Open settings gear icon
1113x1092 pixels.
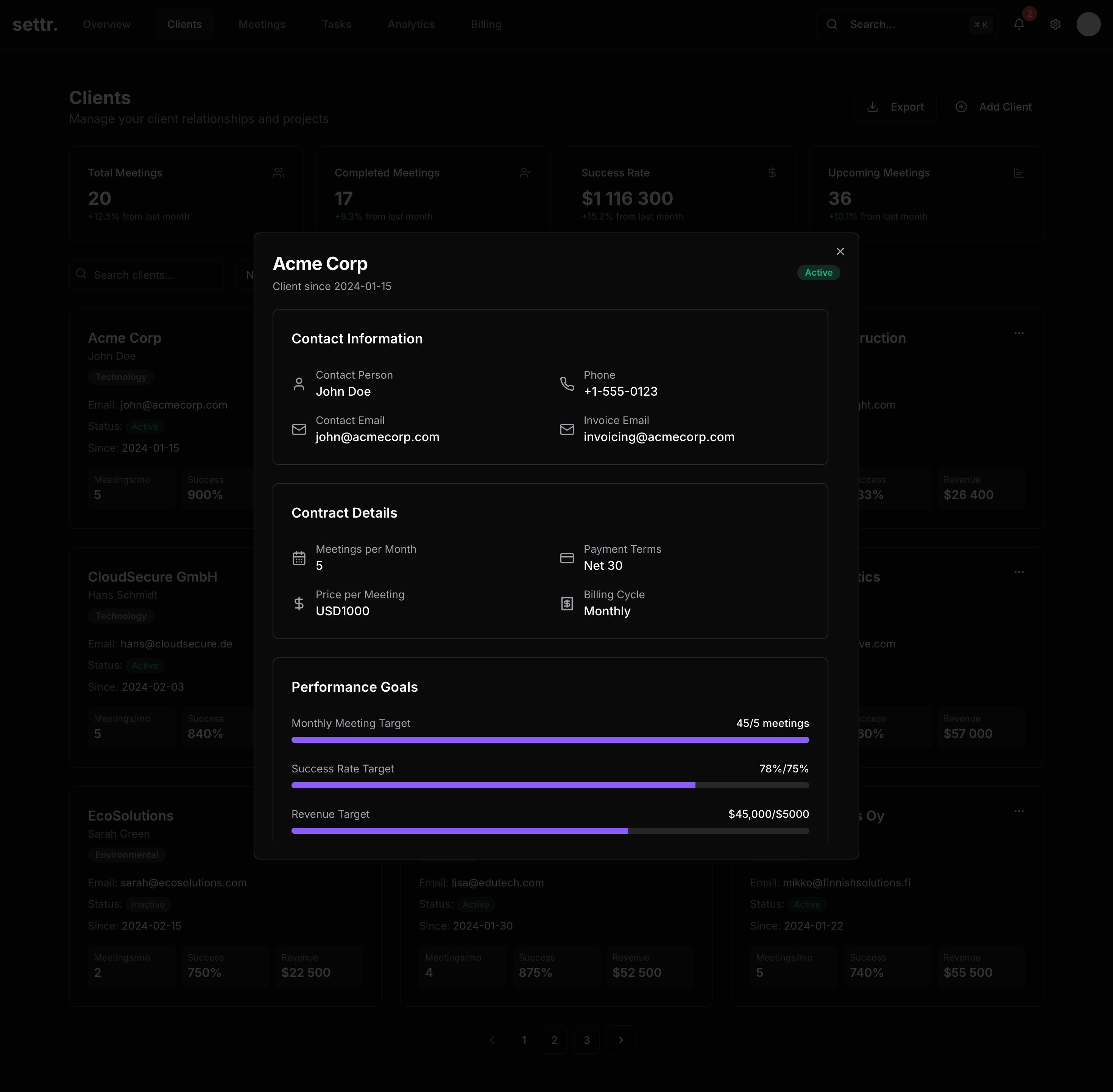click(1055, 24)
